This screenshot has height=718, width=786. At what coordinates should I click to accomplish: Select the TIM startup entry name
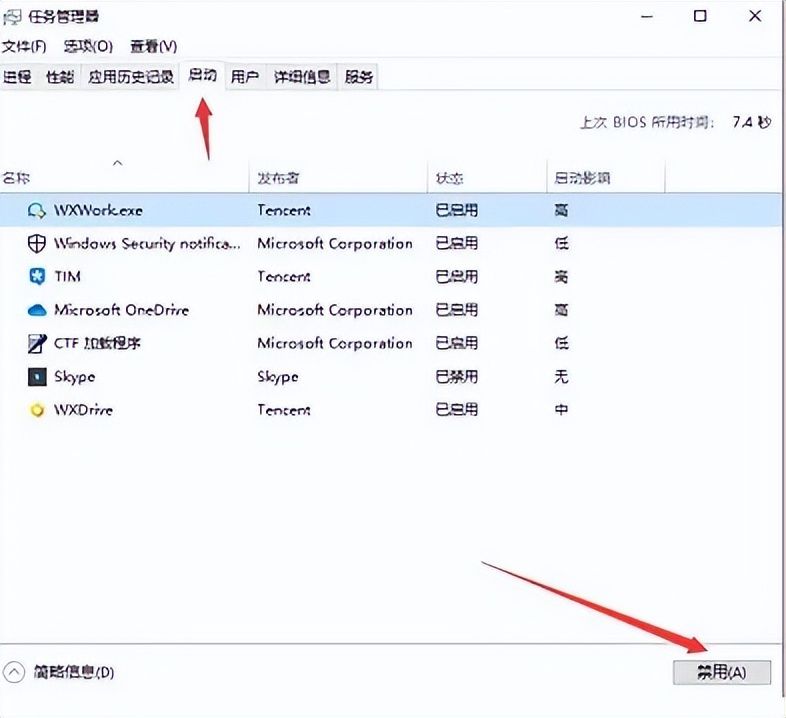pos(67,277)
